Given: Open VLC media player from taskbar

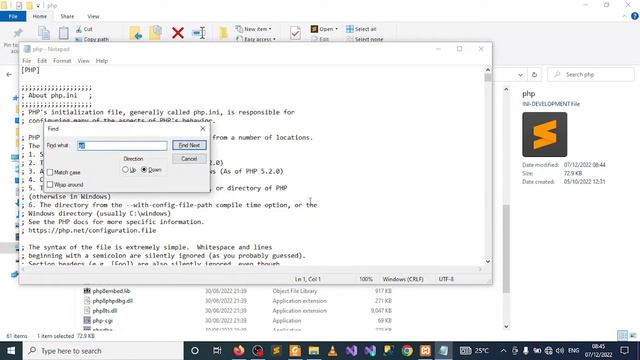Looking at the screenshot, I should click(x=333, y=351).
